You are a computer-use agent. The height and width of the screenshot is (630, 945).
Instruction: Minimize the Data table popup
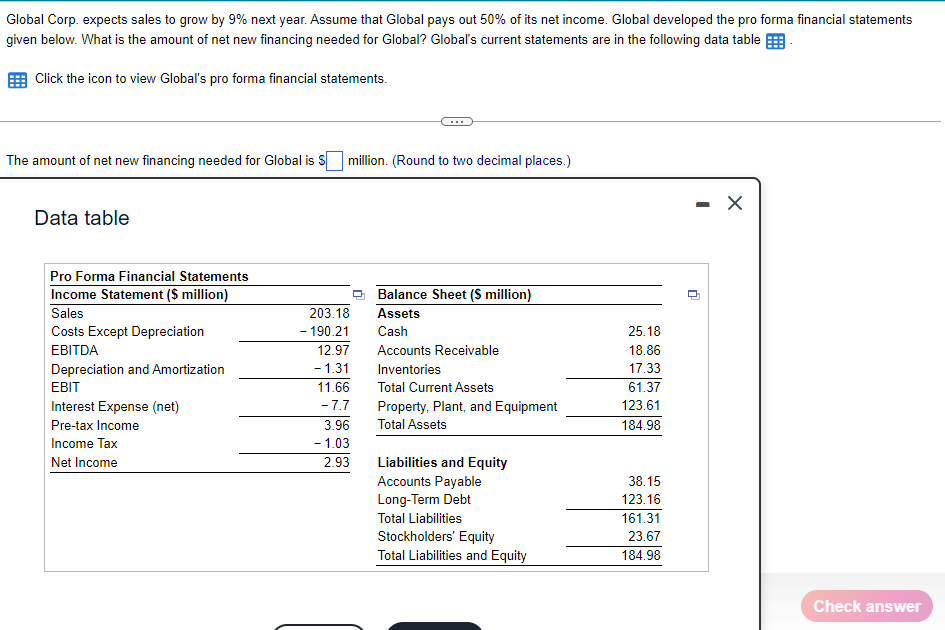tap(702, 205)
